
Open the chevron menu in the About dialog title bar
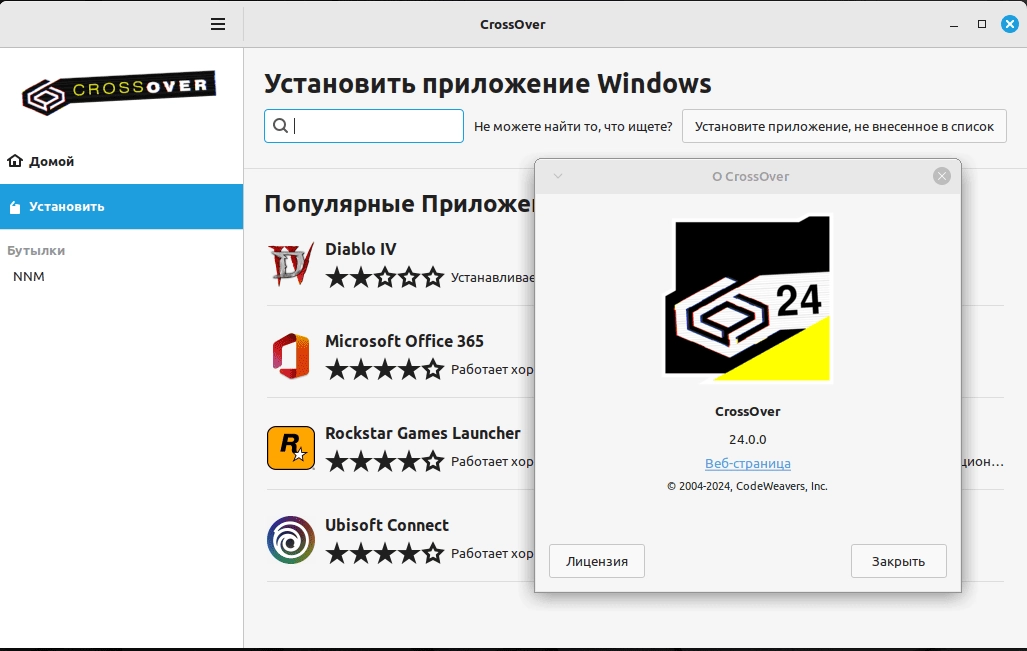558,176
